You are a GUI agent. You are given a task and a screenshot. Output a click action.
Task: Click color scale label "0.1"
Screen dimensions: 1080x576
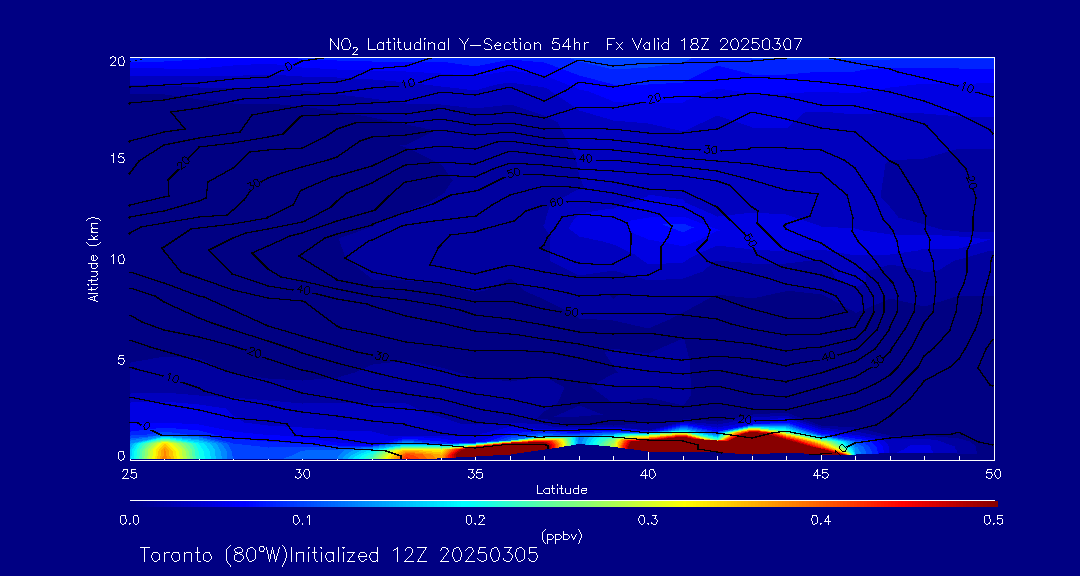click(x=302, y=521)
